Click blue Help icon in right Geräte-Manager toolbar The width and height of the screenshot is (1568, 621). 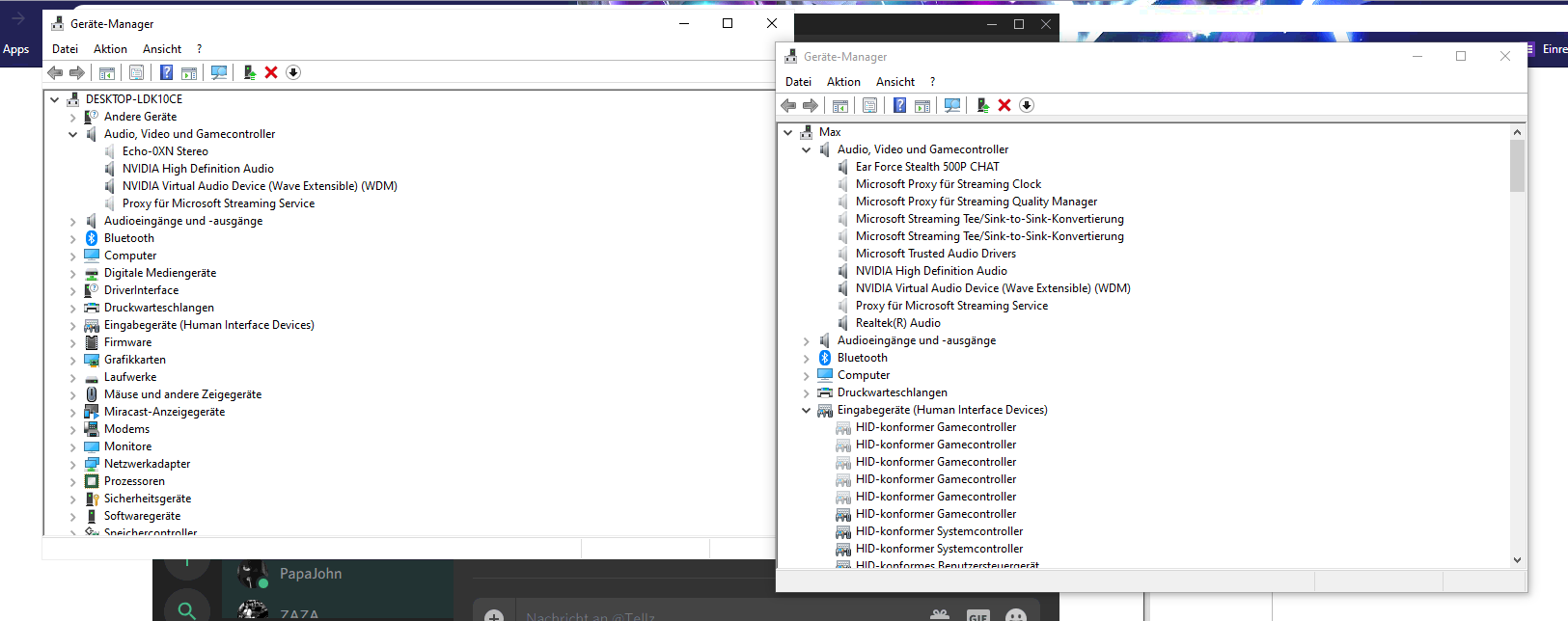coord(899,105)
